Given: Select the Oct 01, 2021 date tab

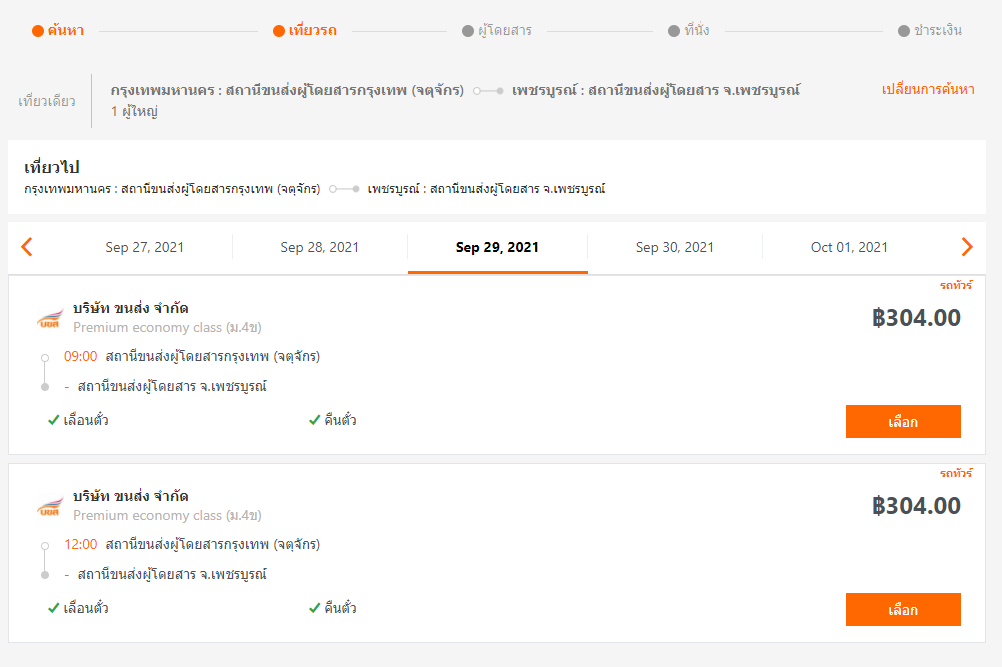Looking at the screenshot, I should tap(849, 247).
